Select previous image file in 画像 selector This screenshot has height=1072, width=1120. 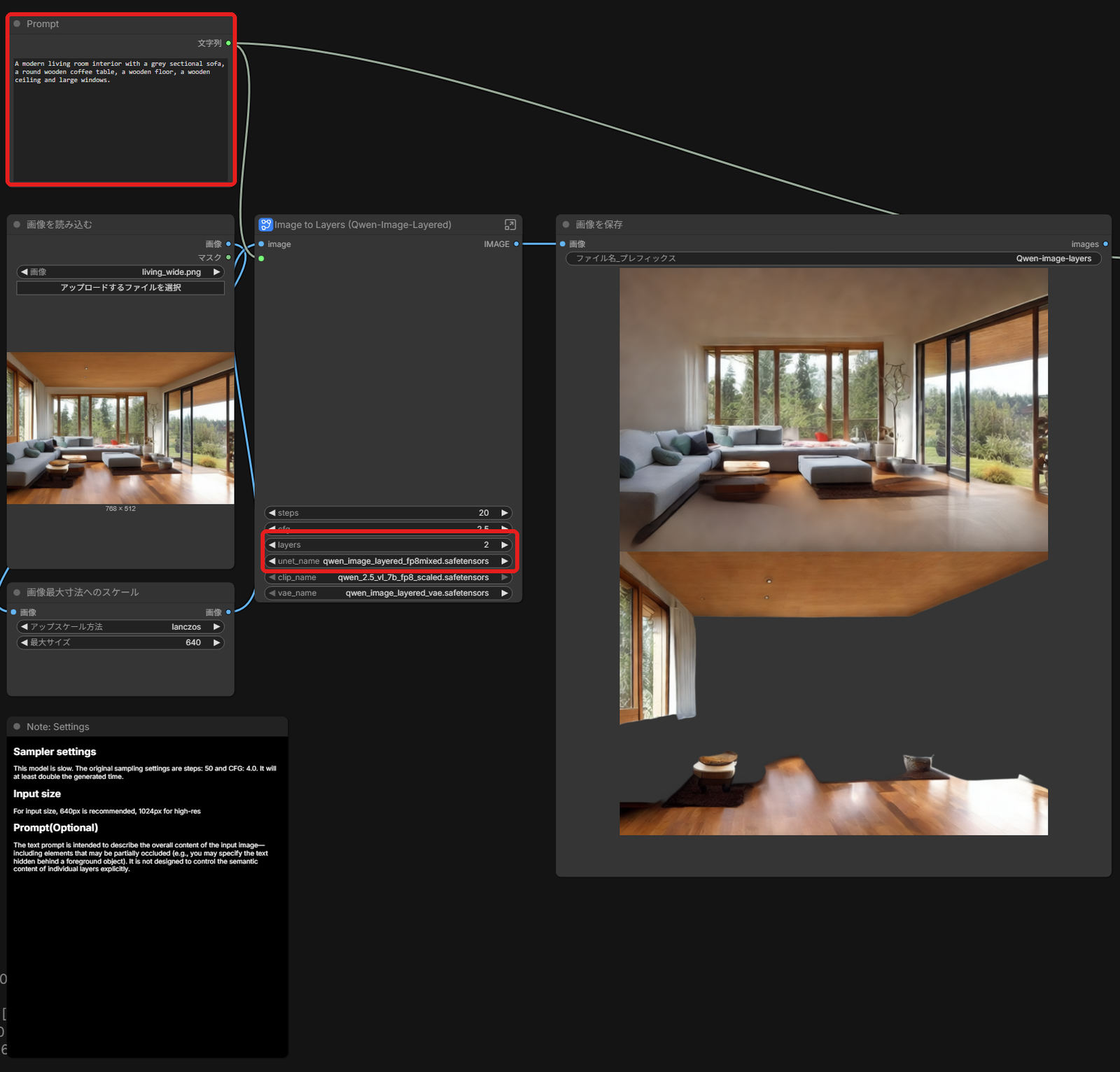click(x=24, y=272)
